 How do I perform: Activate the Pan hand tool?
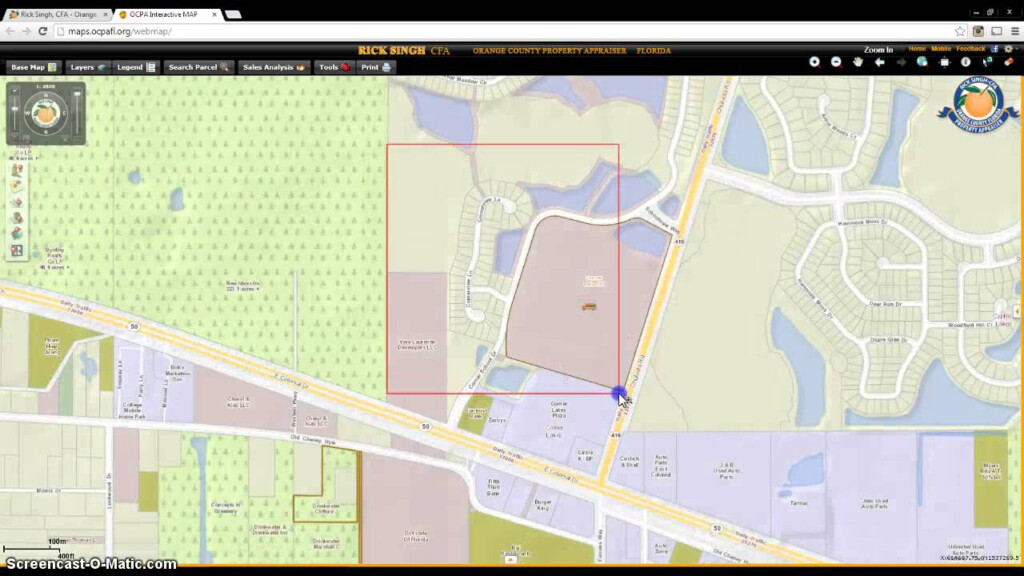[858, 62]
